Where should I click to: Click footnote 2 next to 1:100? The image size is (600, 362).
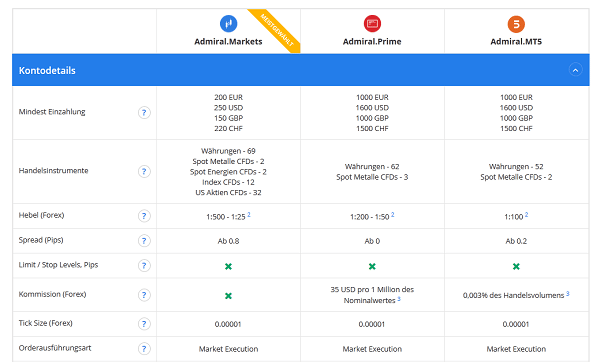tap(526, 215)
